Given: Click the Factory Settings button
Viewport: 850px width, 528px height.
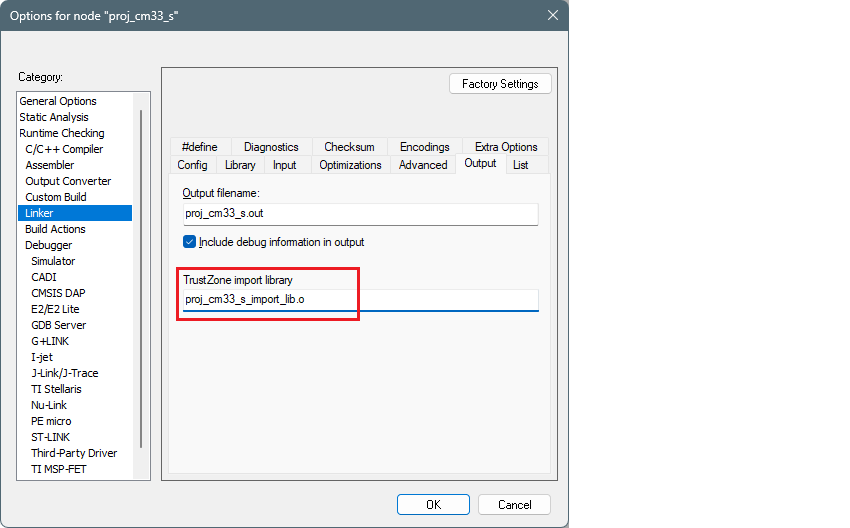Looking at the screenshot, I should coord(500,84).
